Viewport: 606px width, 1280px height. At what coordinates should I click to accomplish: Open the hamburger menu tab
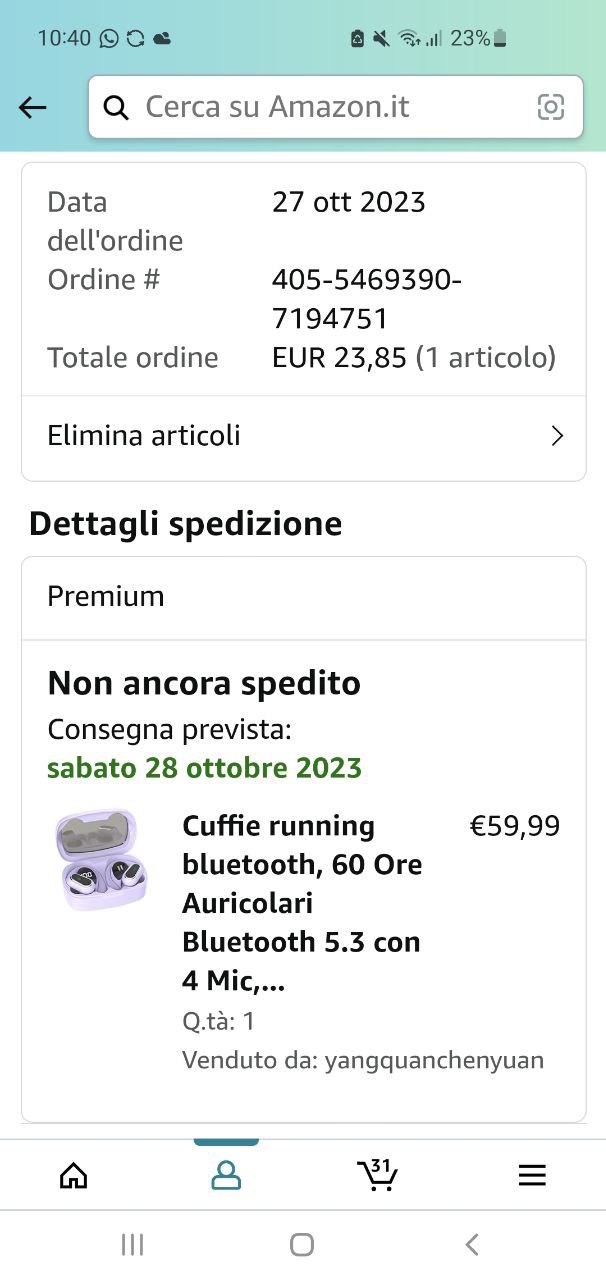coord(532,1175)
